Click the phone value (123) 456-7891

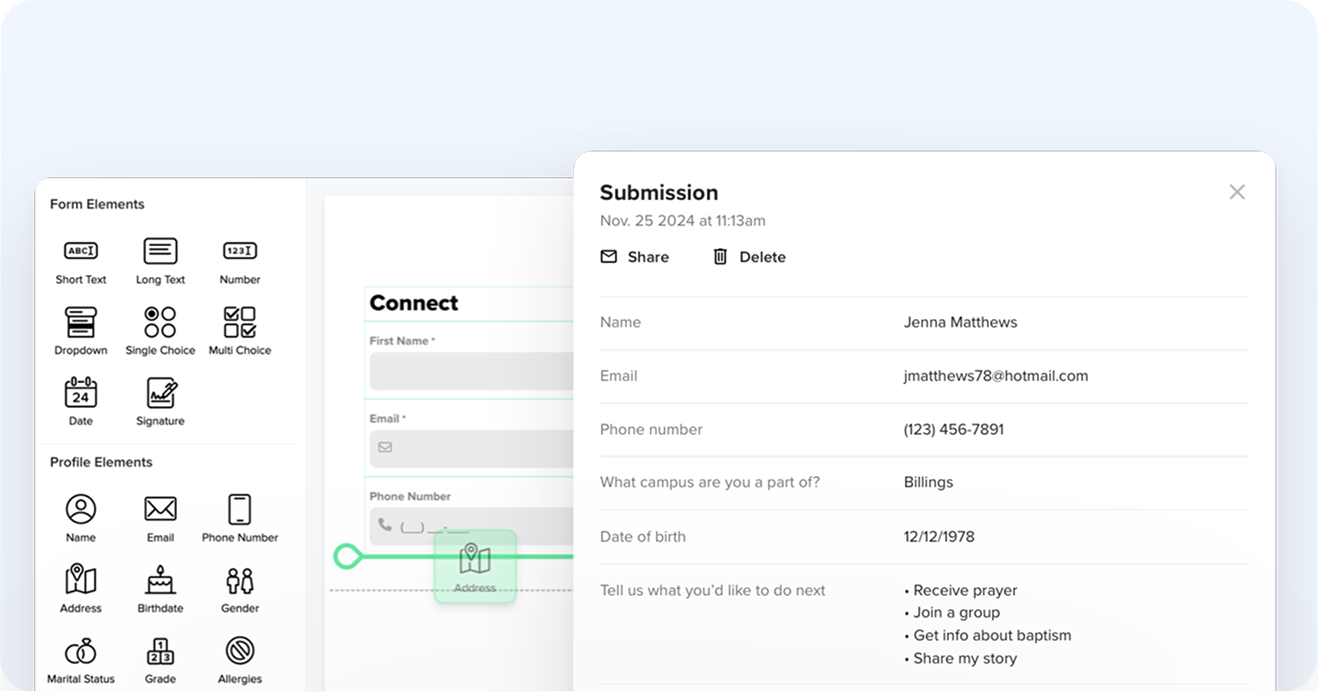click(x=954, y=429)
